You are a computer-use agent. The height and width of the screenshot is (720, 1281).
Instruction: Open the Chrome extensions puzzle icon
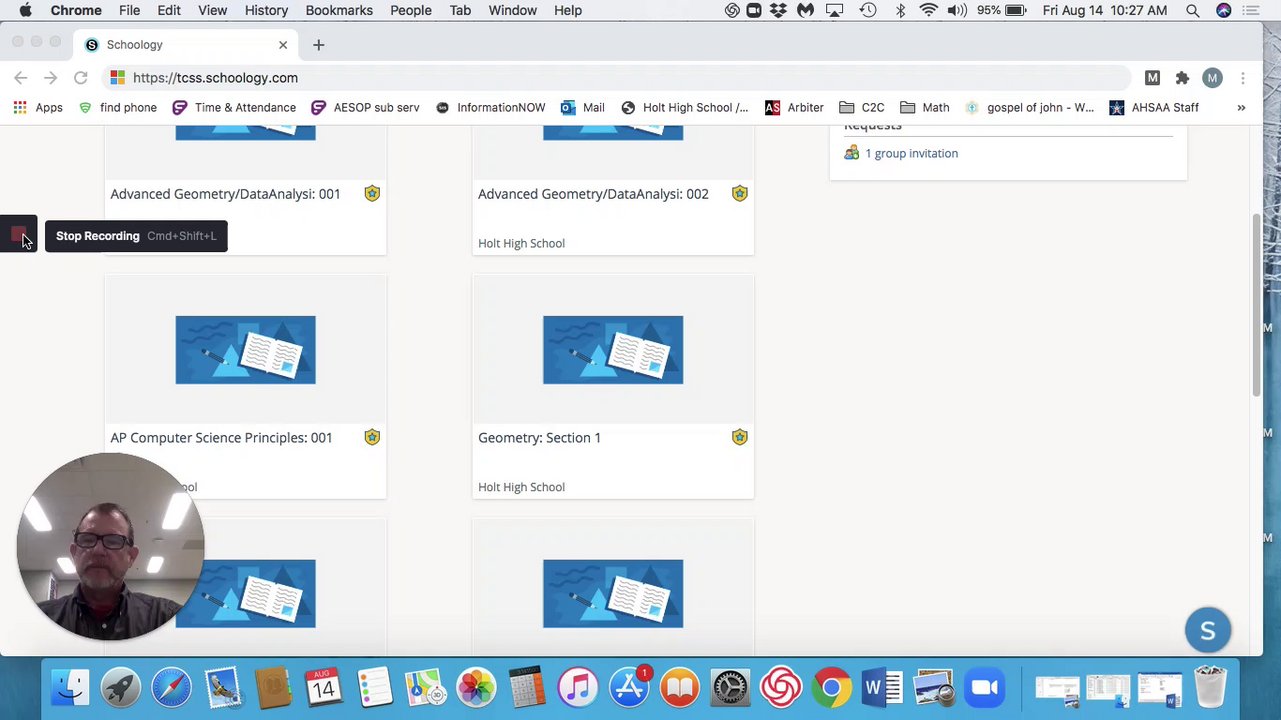[1182, 77]
